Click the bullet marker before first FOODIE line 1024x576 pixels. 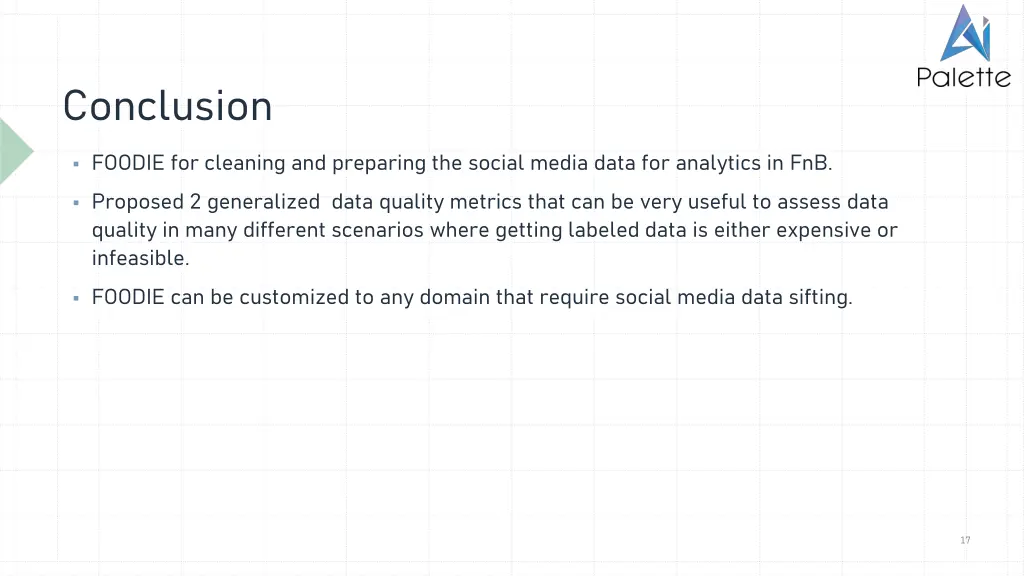[x=76, y=164]
